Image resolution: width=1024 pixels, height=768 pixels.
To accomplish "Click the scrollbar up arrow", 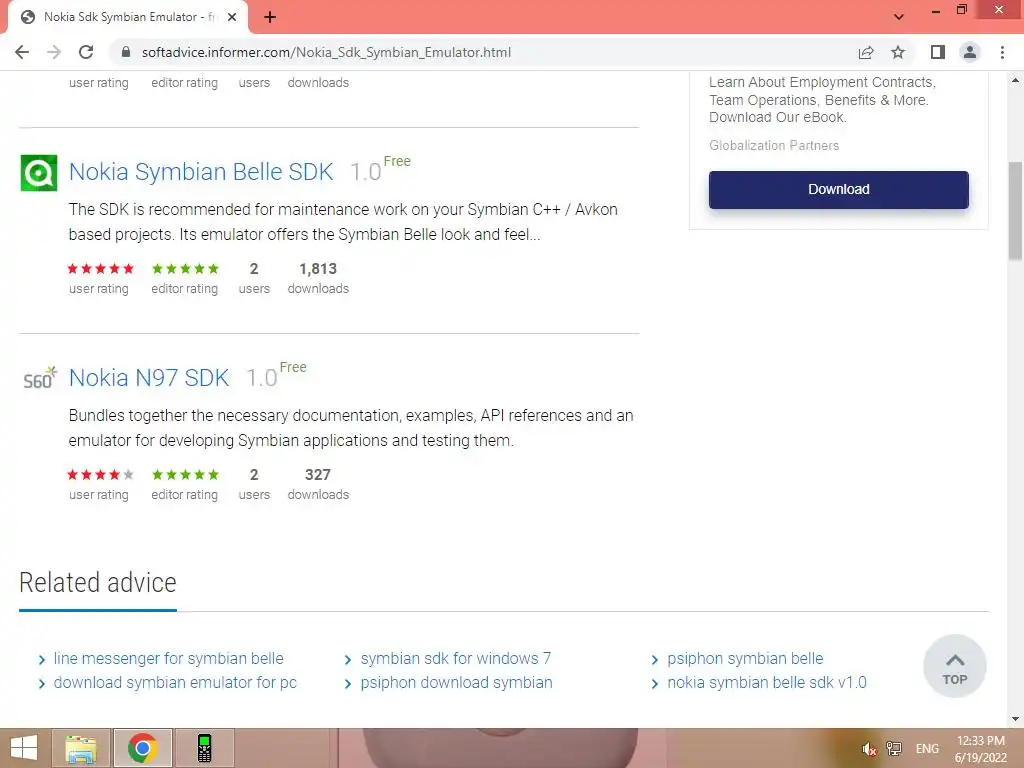I will tap(1015, 80).
